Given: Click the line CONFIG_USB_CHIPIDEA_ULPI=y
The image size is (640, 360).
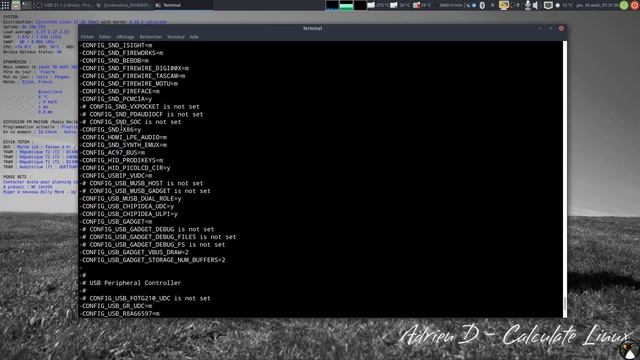Looking at the screenshot, I should [x=129, y=214].
